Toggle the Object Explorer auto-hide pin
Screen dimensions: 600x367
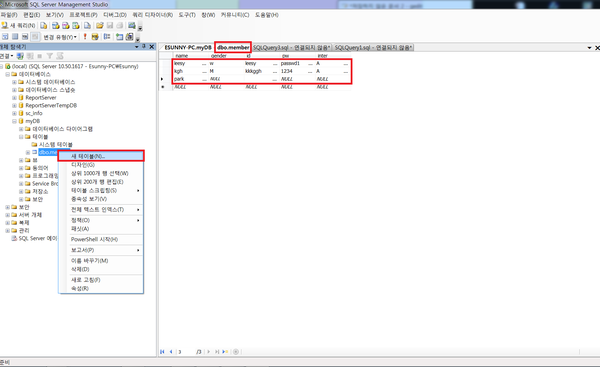(x=144, y=47)
